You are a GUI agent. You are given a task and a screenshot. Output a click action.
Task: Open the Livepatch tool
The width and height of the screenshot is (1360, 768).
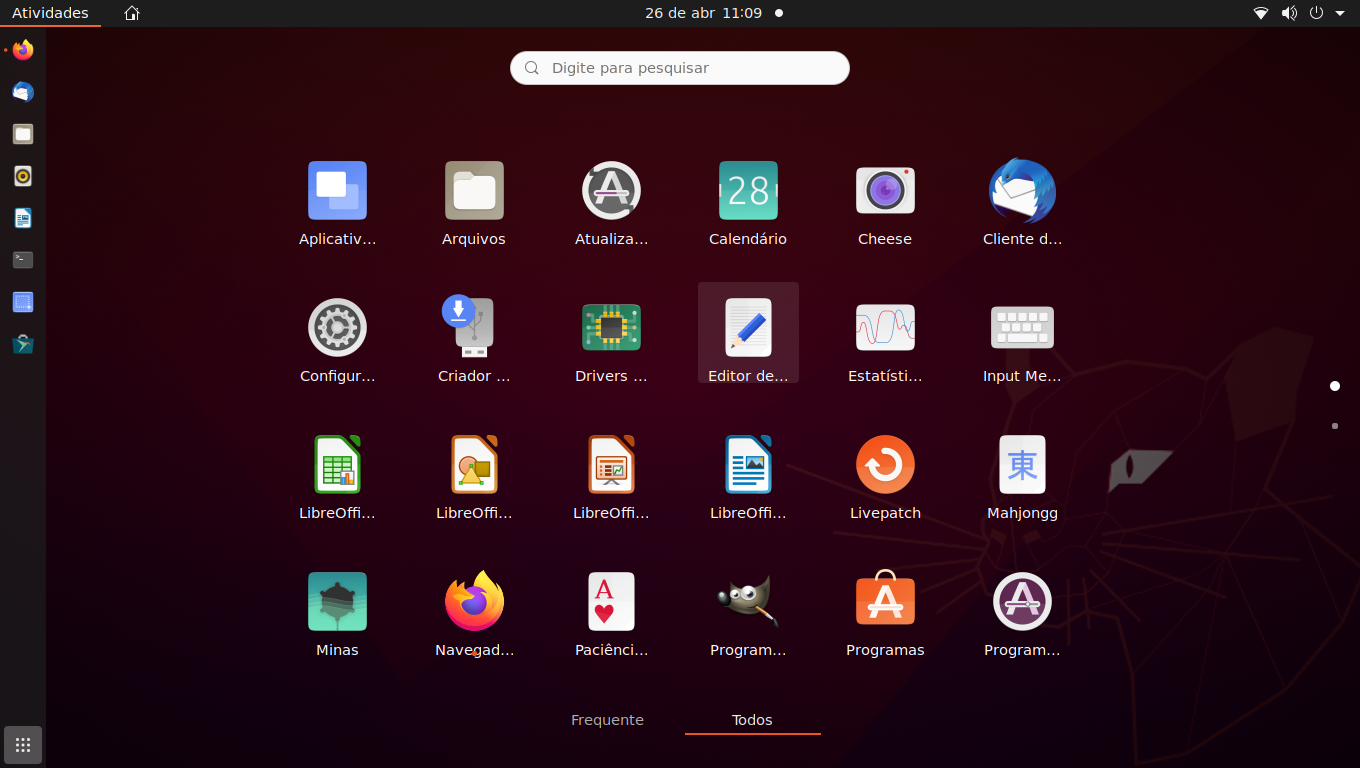pos(884,464)
